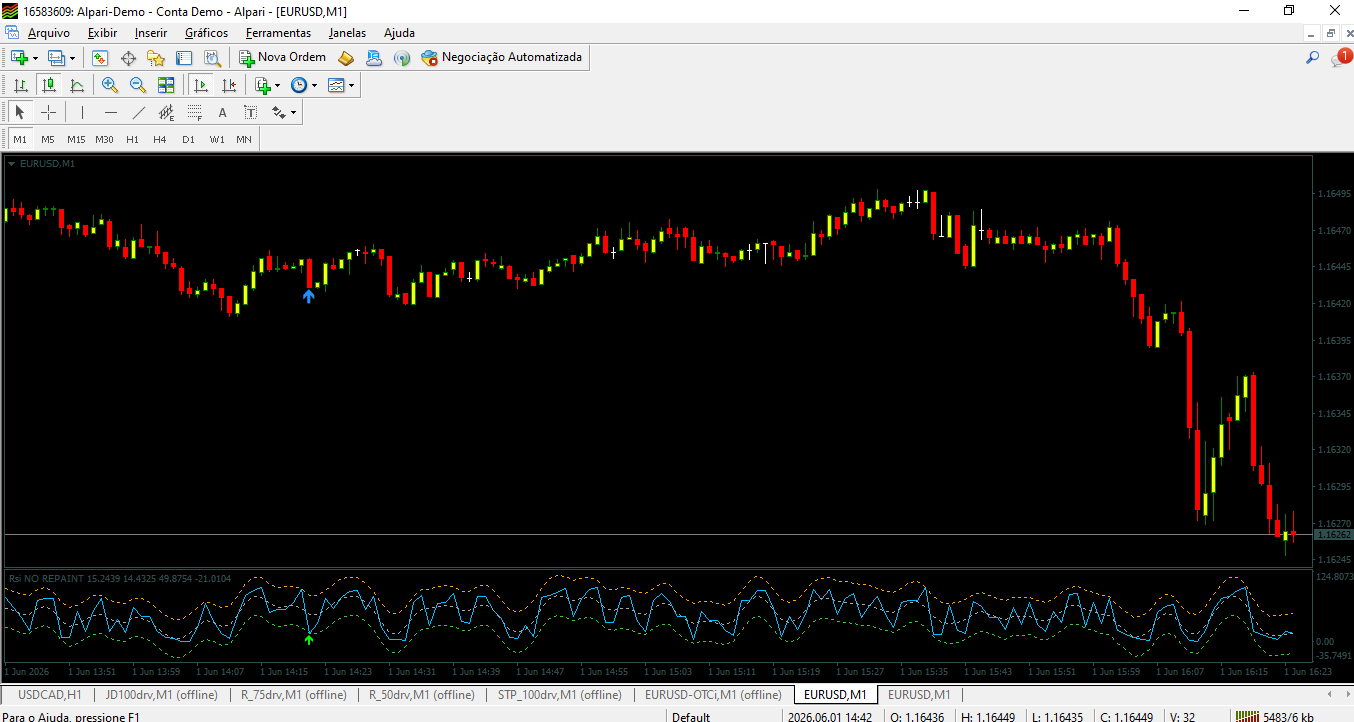
Task: Open the Market Watch panel icon
Action: click(100, 58)
